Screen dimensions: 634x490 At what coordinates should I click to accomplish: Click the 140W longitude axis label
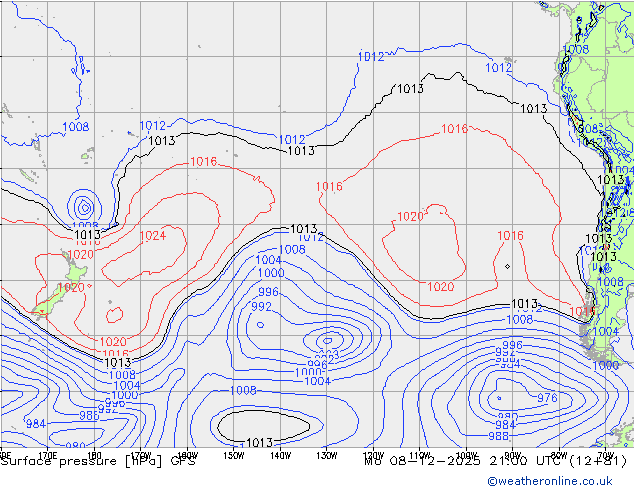[x=281, y=455]
